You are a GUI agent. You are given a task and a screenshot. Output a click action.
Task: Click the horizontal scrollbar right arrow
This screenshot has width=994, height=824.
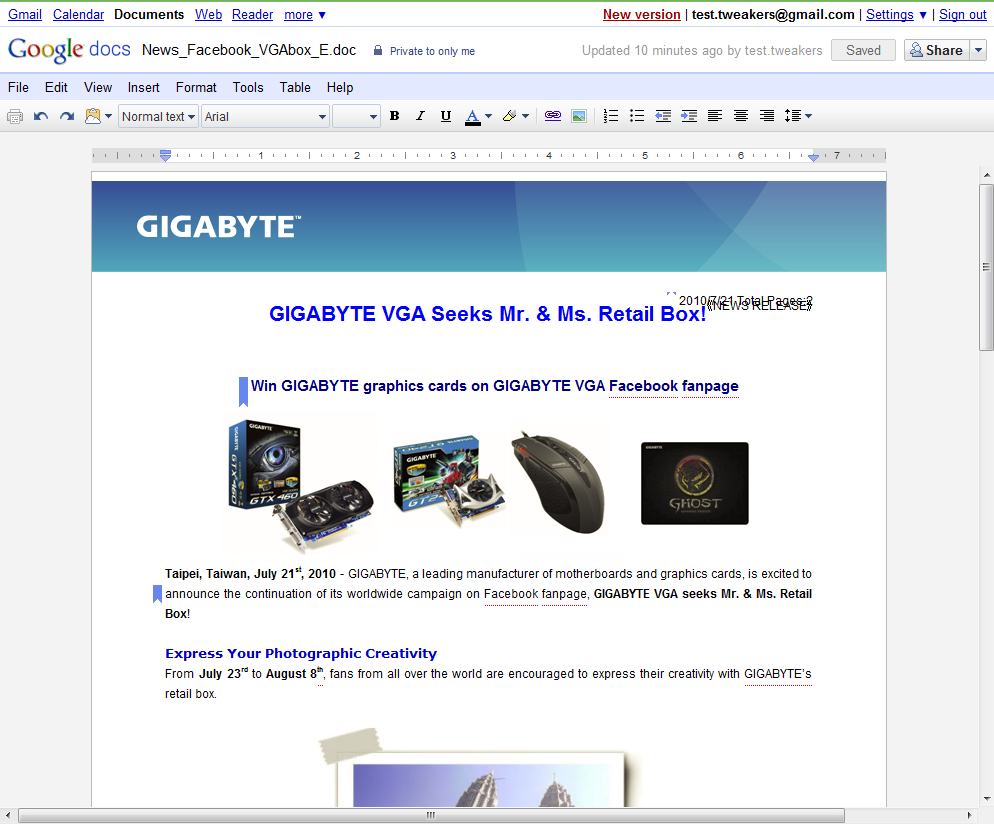click(969, 815)
